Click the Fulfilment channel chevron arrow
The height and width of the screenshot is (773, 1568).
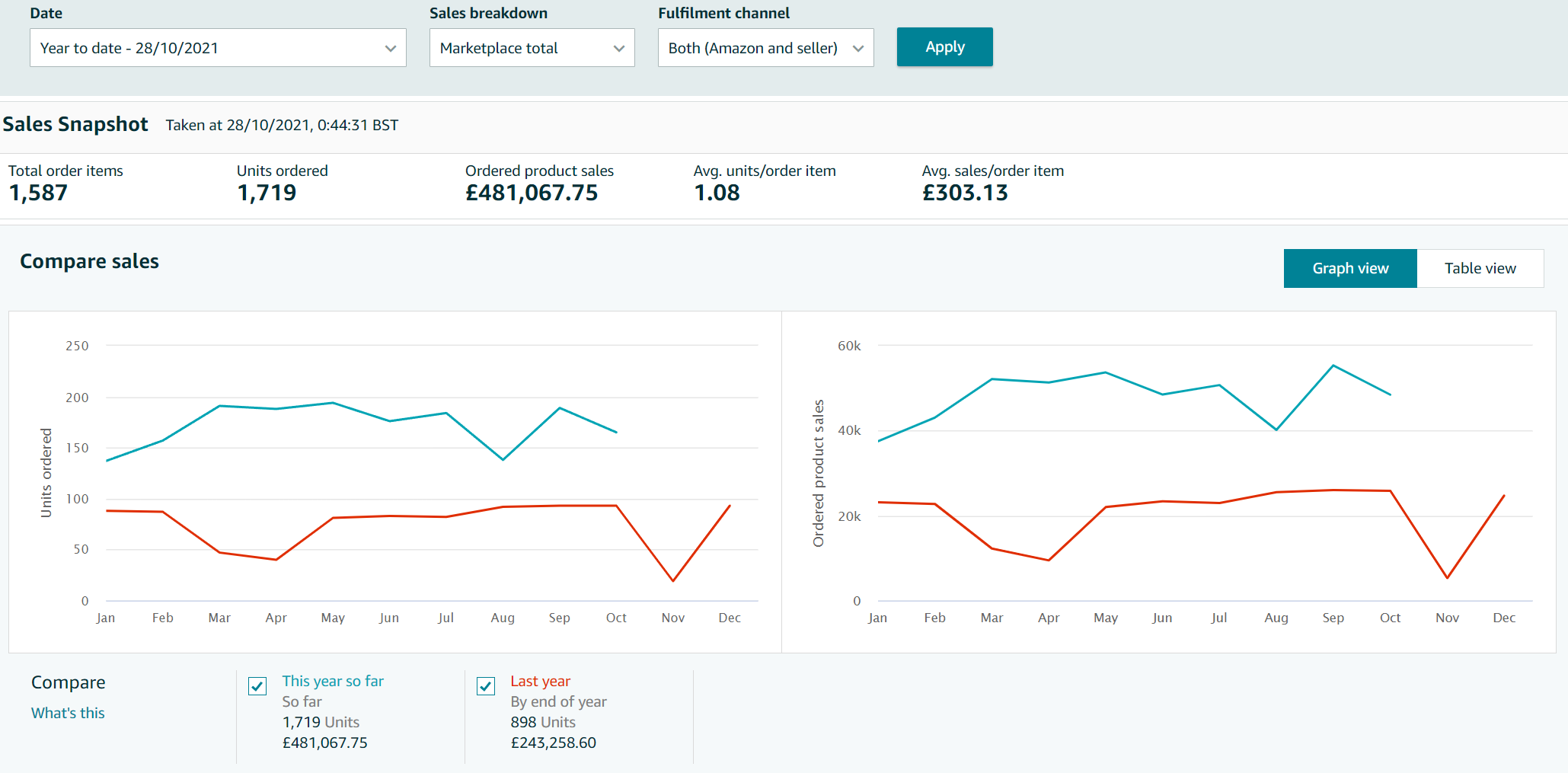pos(858,49)
